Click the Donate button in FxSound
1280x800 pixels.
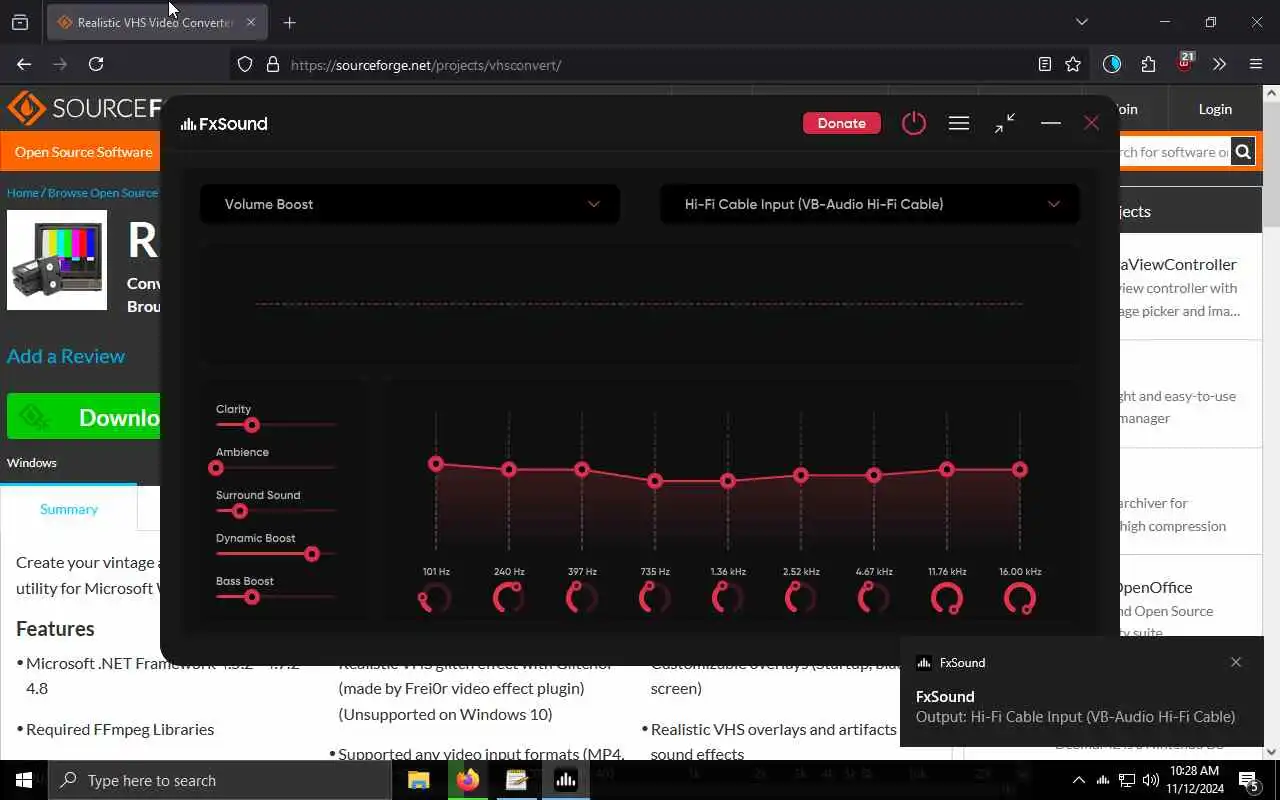coord(841,123)
